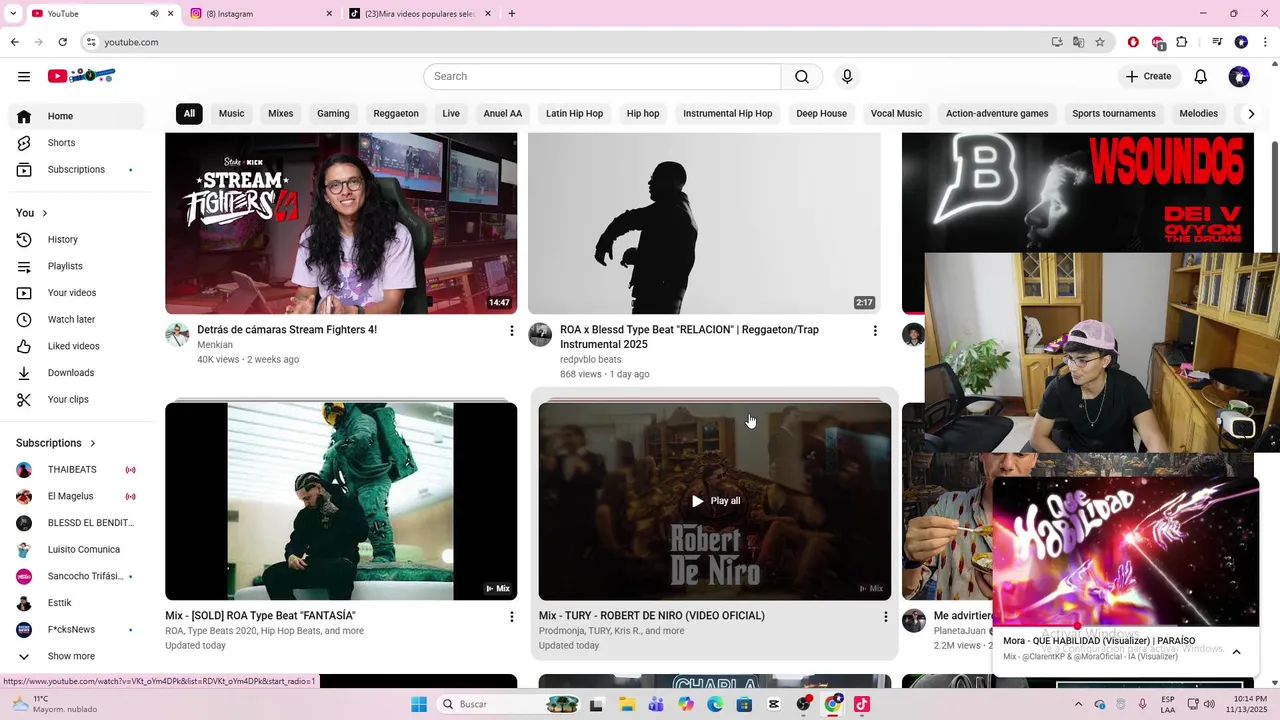Image resolution: width=1280 pixels, height=720 pixels.
Task: Open File Explorer from the taskbar
Action: point(627,704)
